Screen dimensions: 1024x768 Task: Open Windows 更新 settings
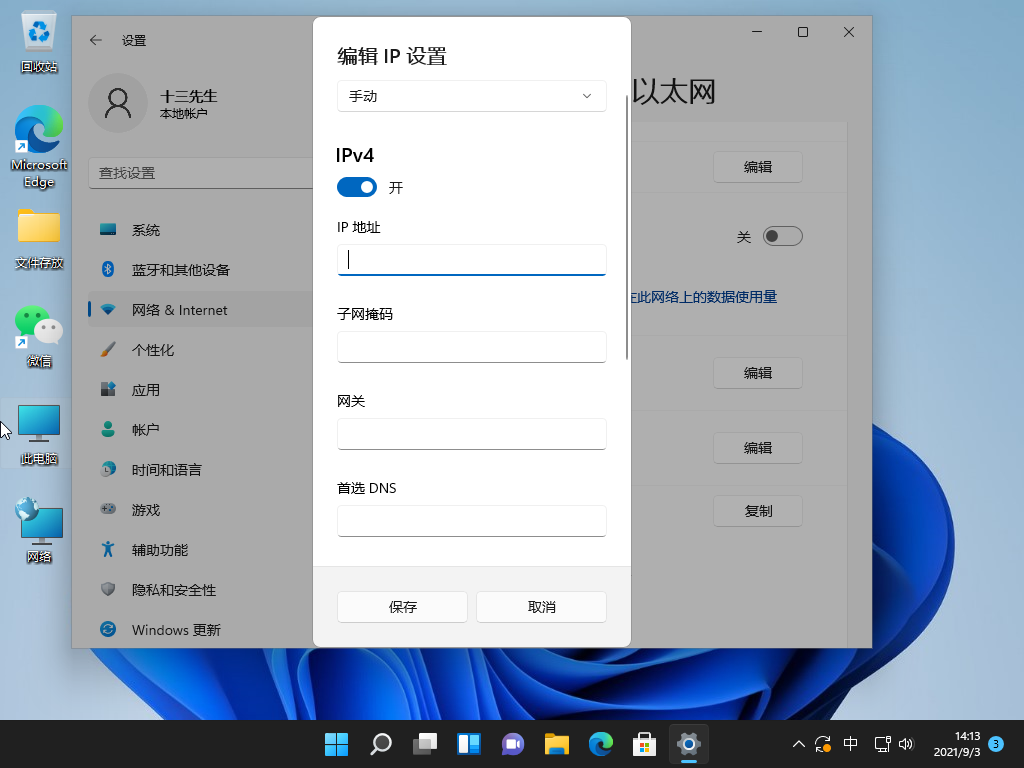click(x=176, y=629)
